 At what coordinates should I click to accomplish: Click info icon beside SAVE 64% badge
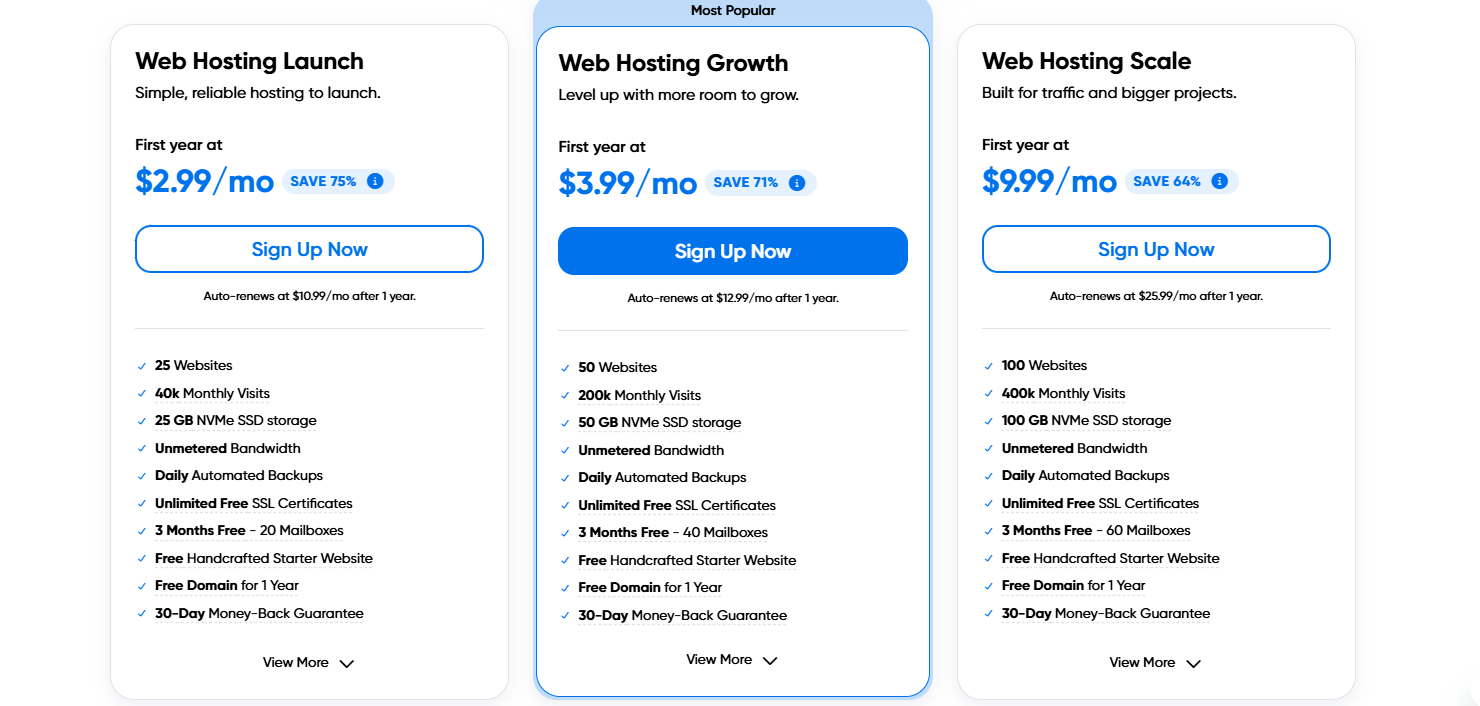click(x=1219, y=181)
